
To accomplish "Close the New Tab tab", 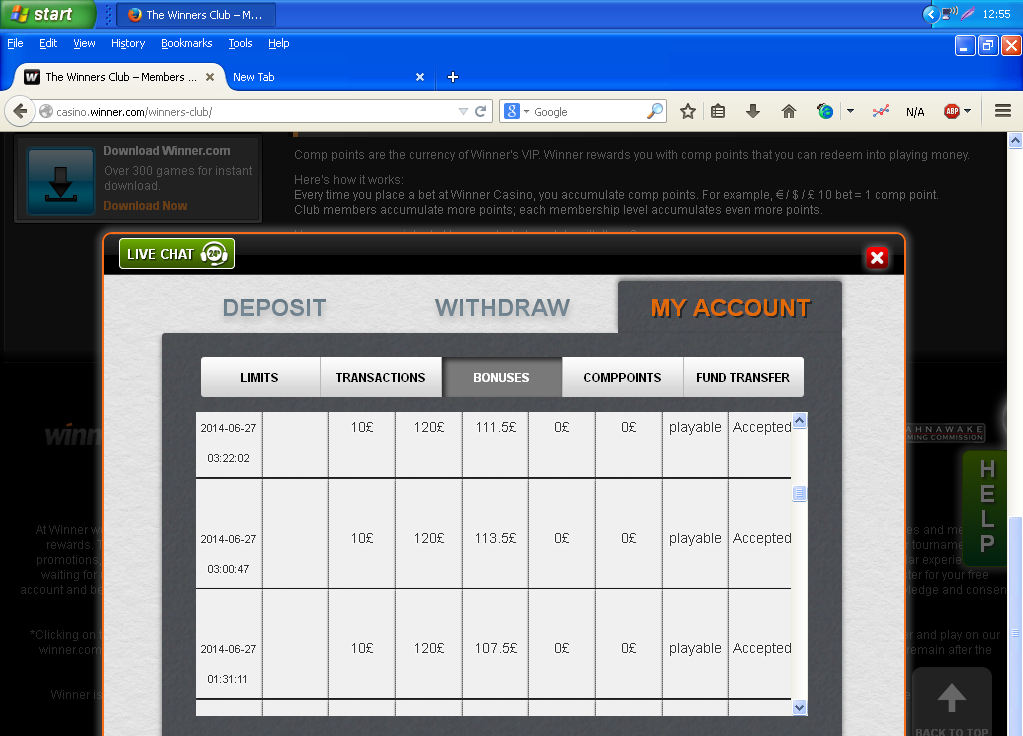I will coord(420,77).
